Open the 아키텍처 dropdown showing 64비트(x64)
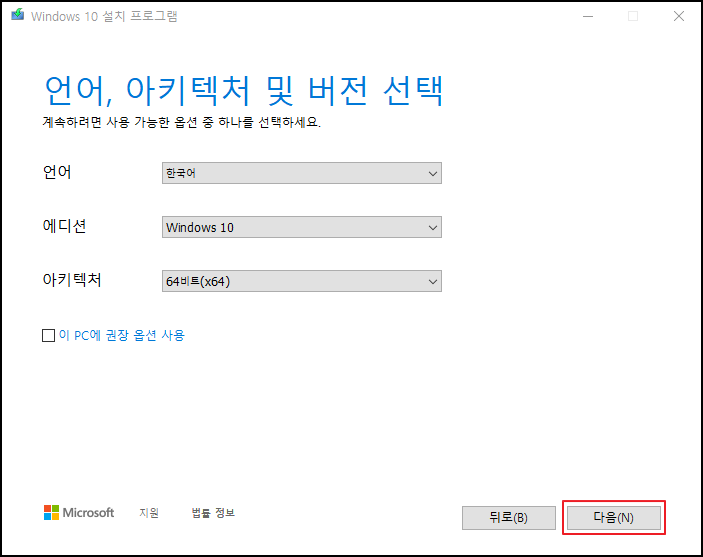Viewport: 703px width, 557px height. pos(302,281)
